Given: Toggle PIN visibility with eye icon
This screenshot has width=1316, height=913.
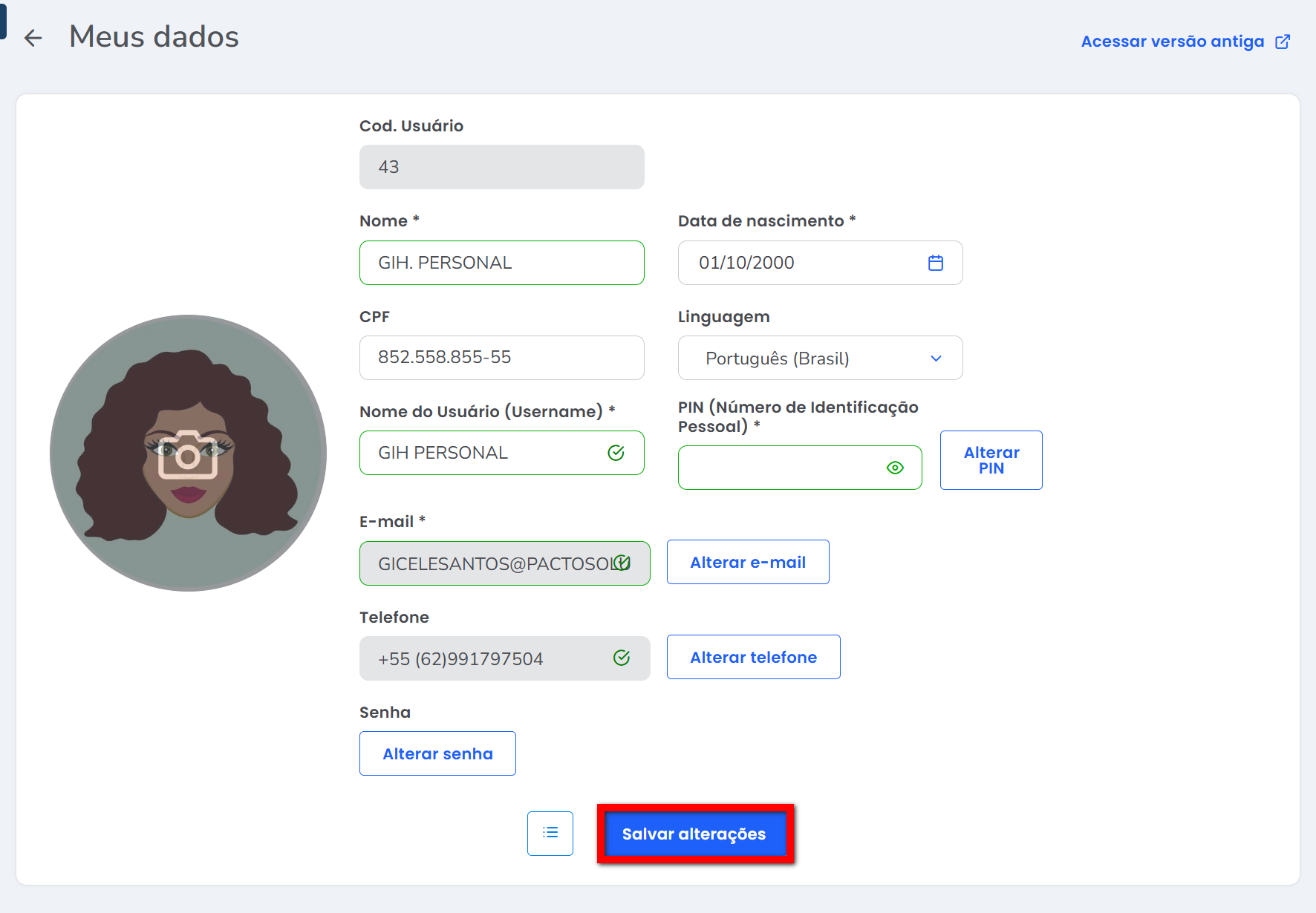Looking at the screenshot, I should (x=895, y=468).
